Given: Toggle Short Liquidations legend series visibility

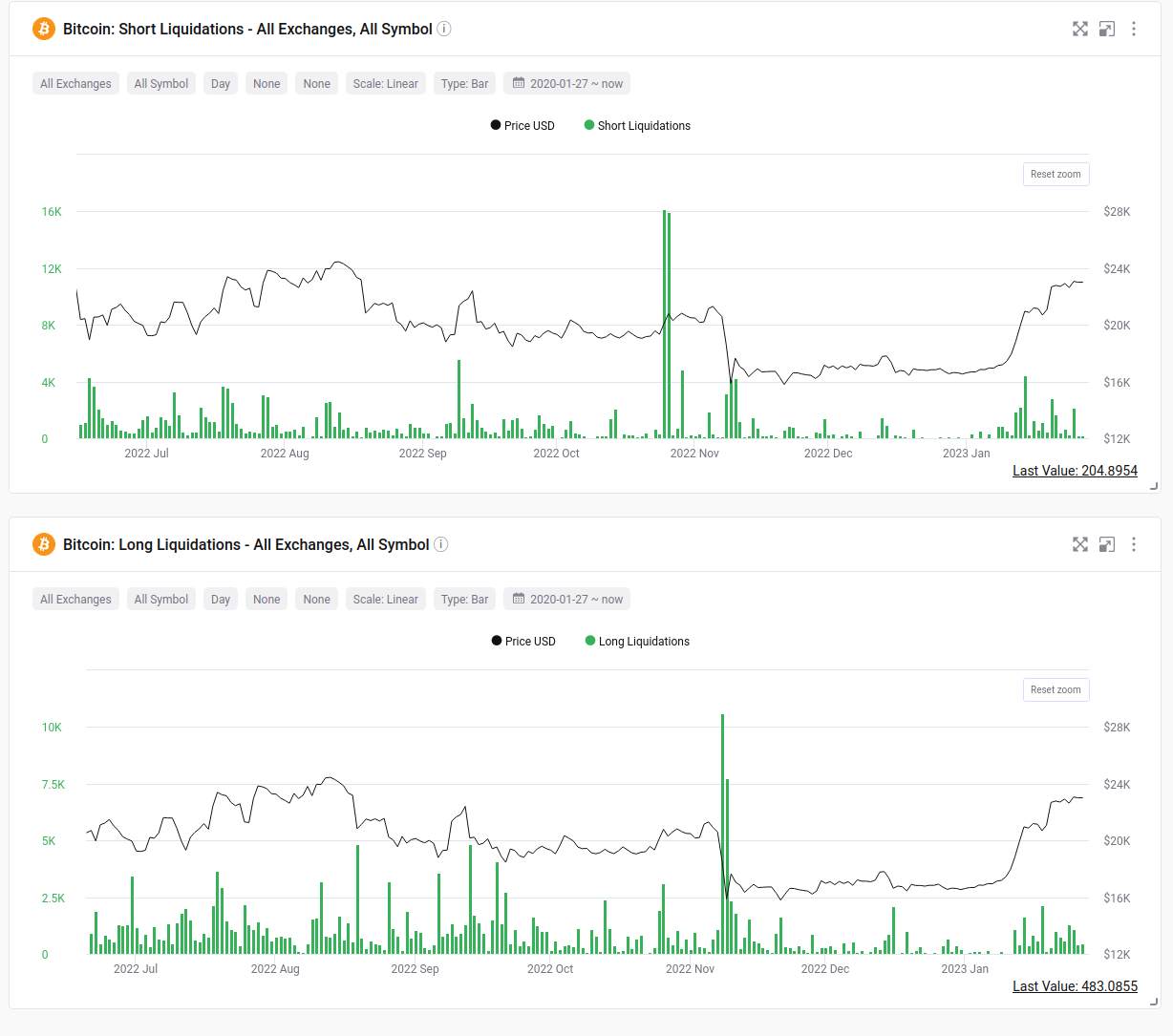Looking at the screenshot, I should tap(637, 125).
